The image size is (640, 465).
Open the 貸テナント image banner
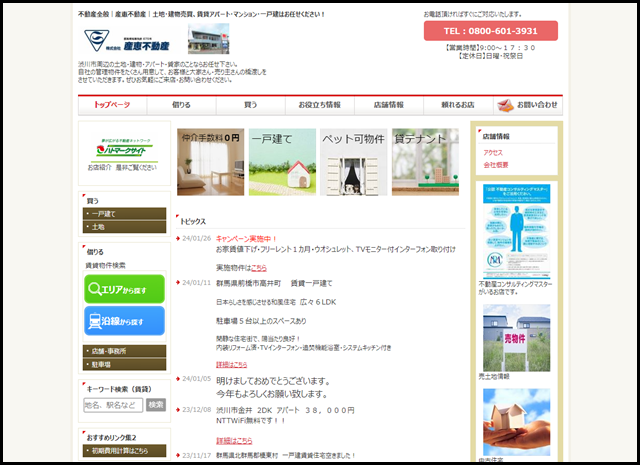425,162
